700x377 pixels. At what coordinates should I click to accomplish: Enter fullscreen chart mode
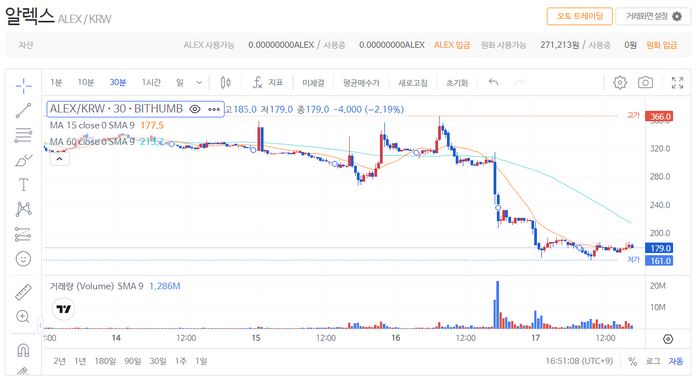[677, 83]
